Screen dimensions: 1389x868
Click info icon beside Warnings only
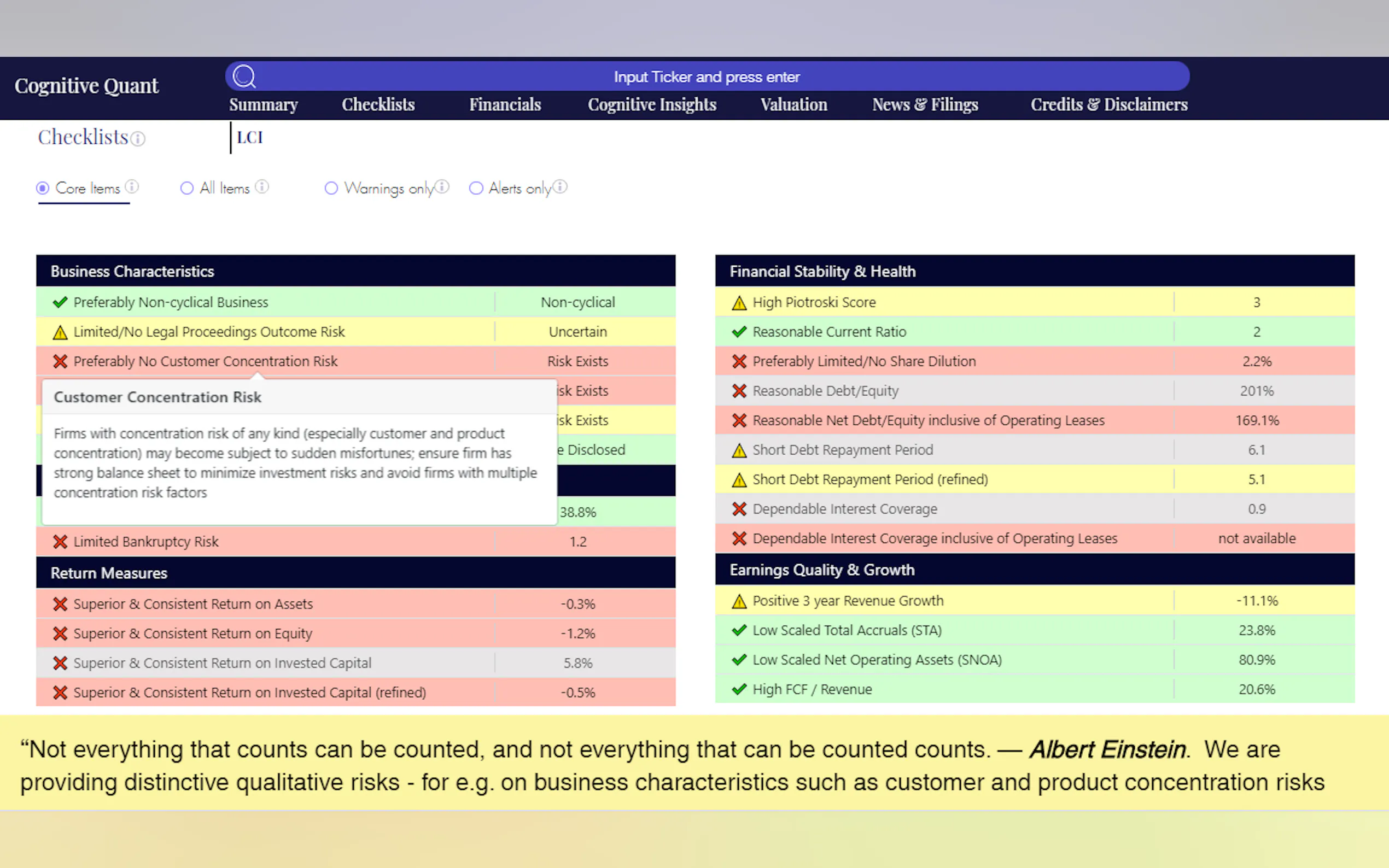[x=442, y=186]
